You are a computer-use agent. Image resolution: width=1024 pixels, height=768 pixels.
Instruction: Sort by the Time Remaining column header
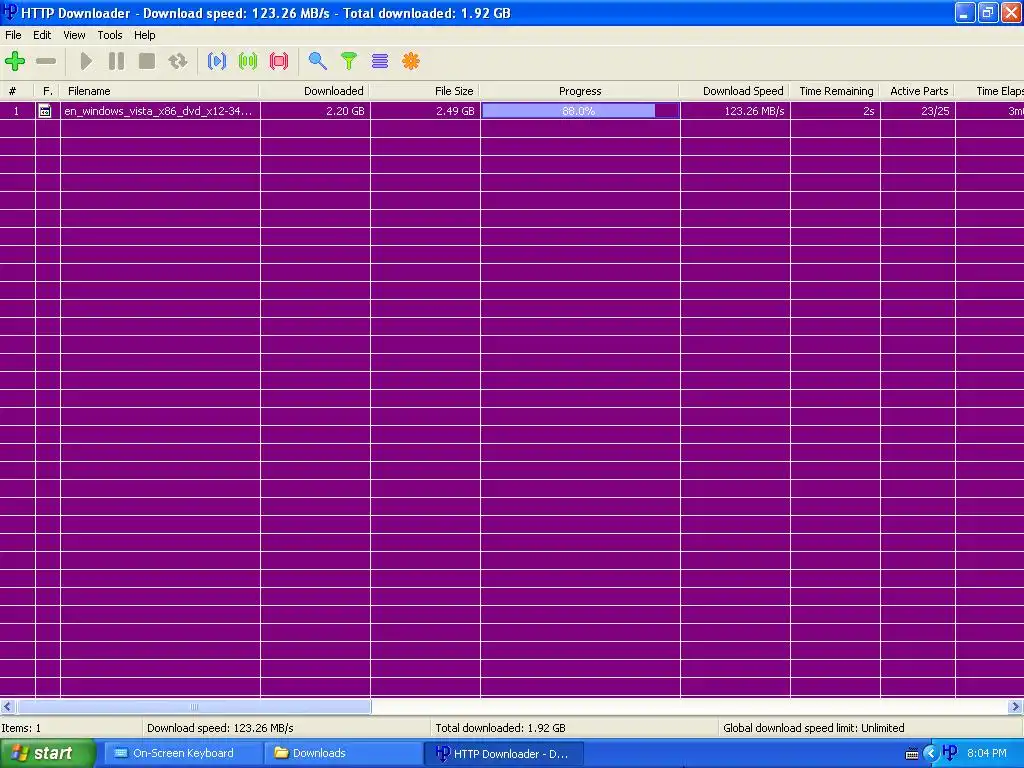(835, 91)
